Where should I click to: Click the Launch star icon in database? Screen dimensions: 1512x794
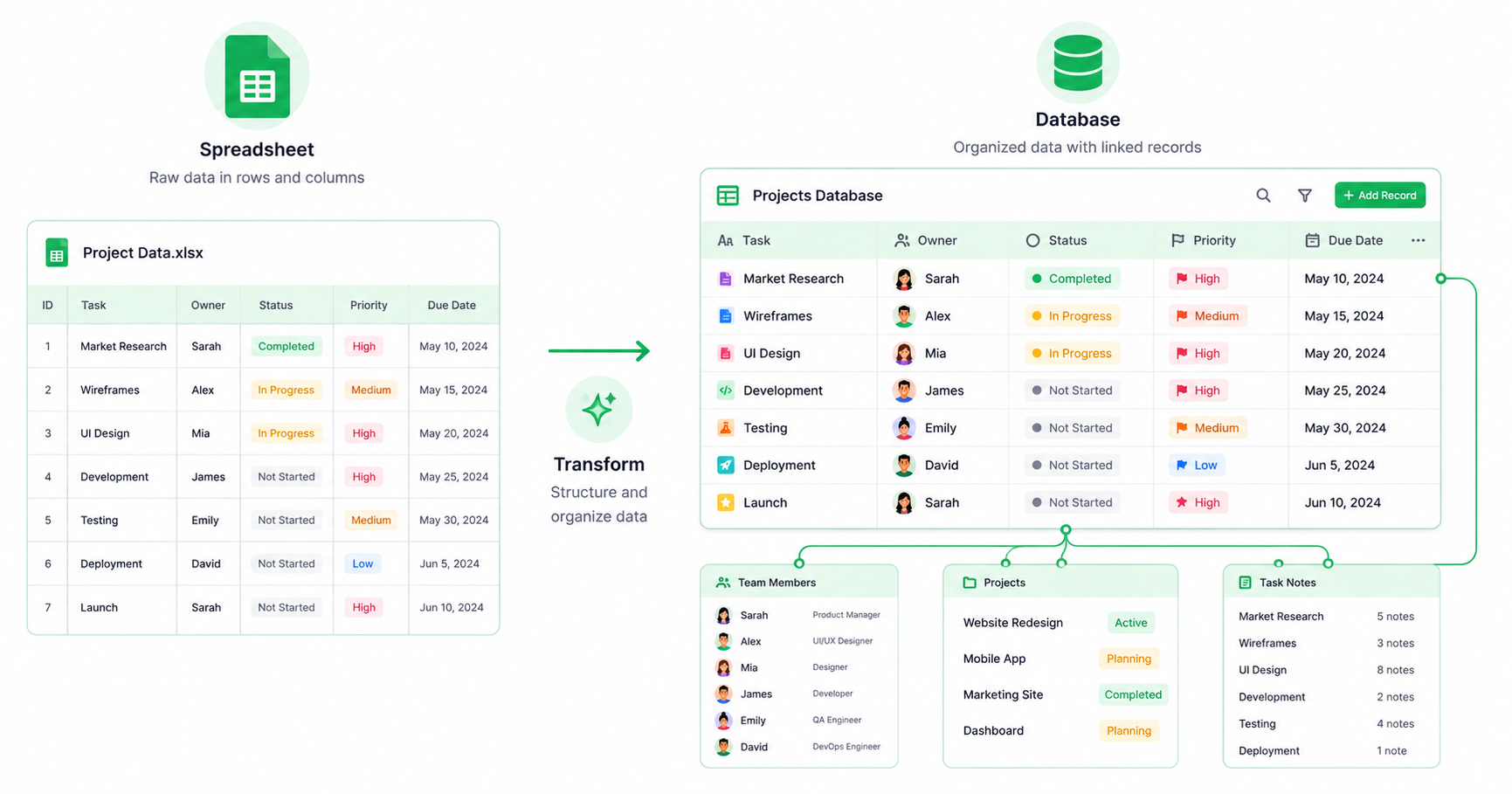point(725,502)
